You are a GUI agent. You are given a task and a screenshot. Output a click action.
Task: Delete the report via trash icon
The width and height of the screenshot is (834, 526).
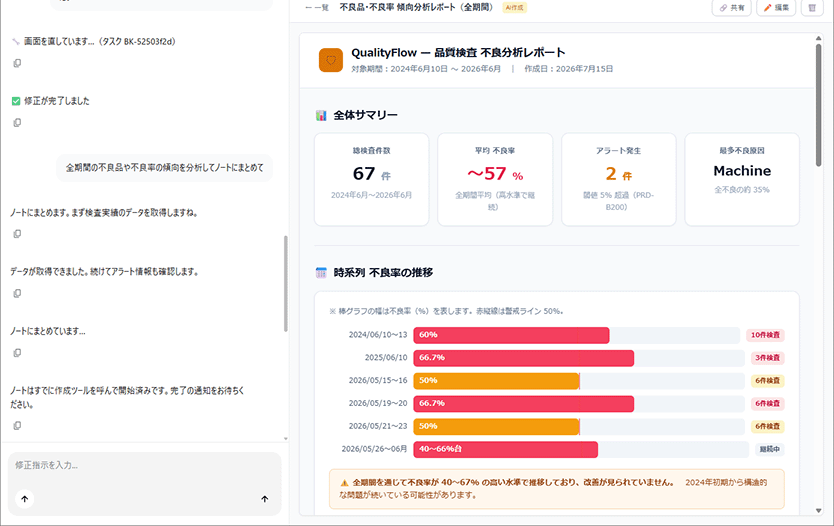812,8
